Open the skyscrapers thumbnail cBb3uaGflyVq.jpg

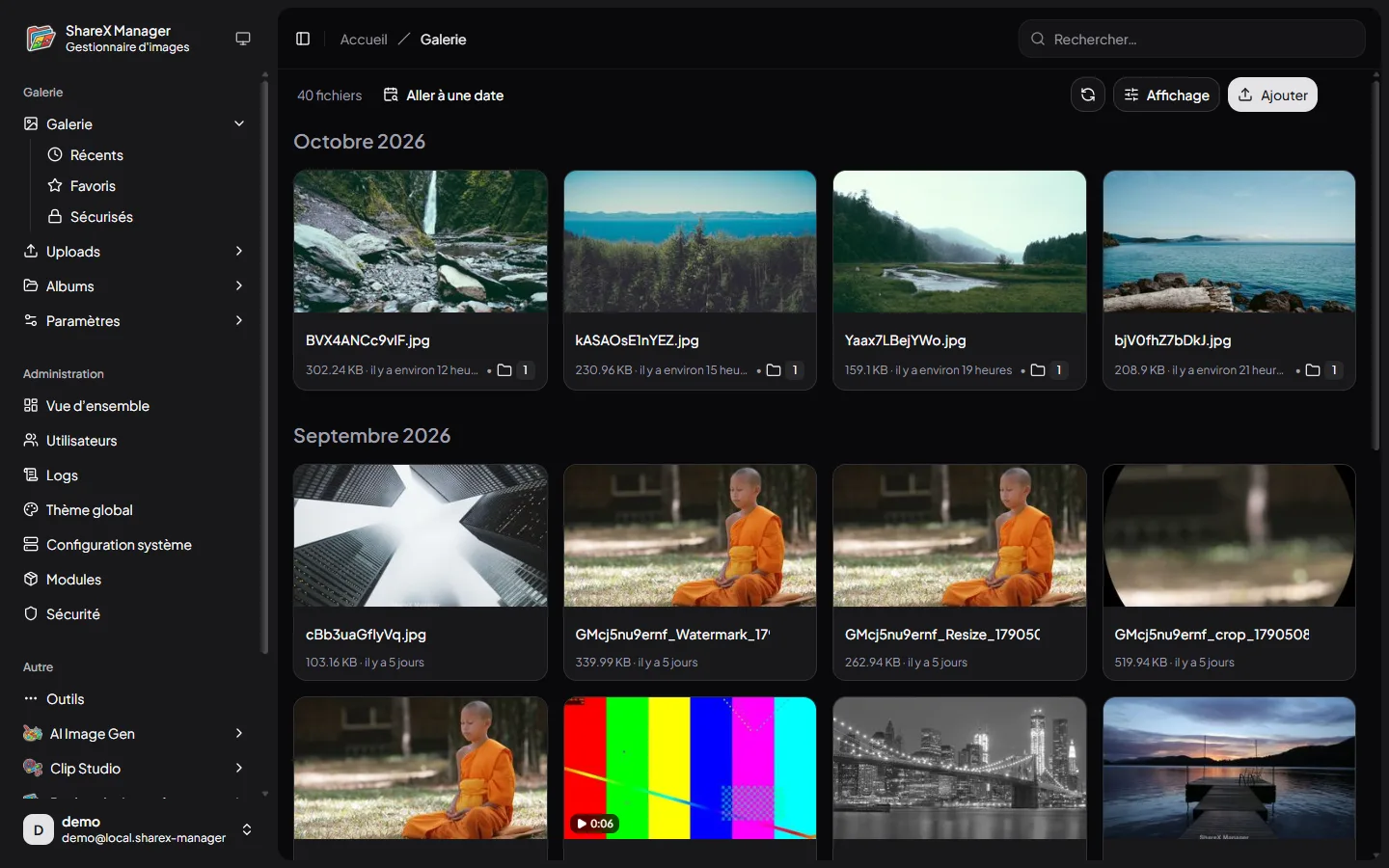tap(421, 535)
